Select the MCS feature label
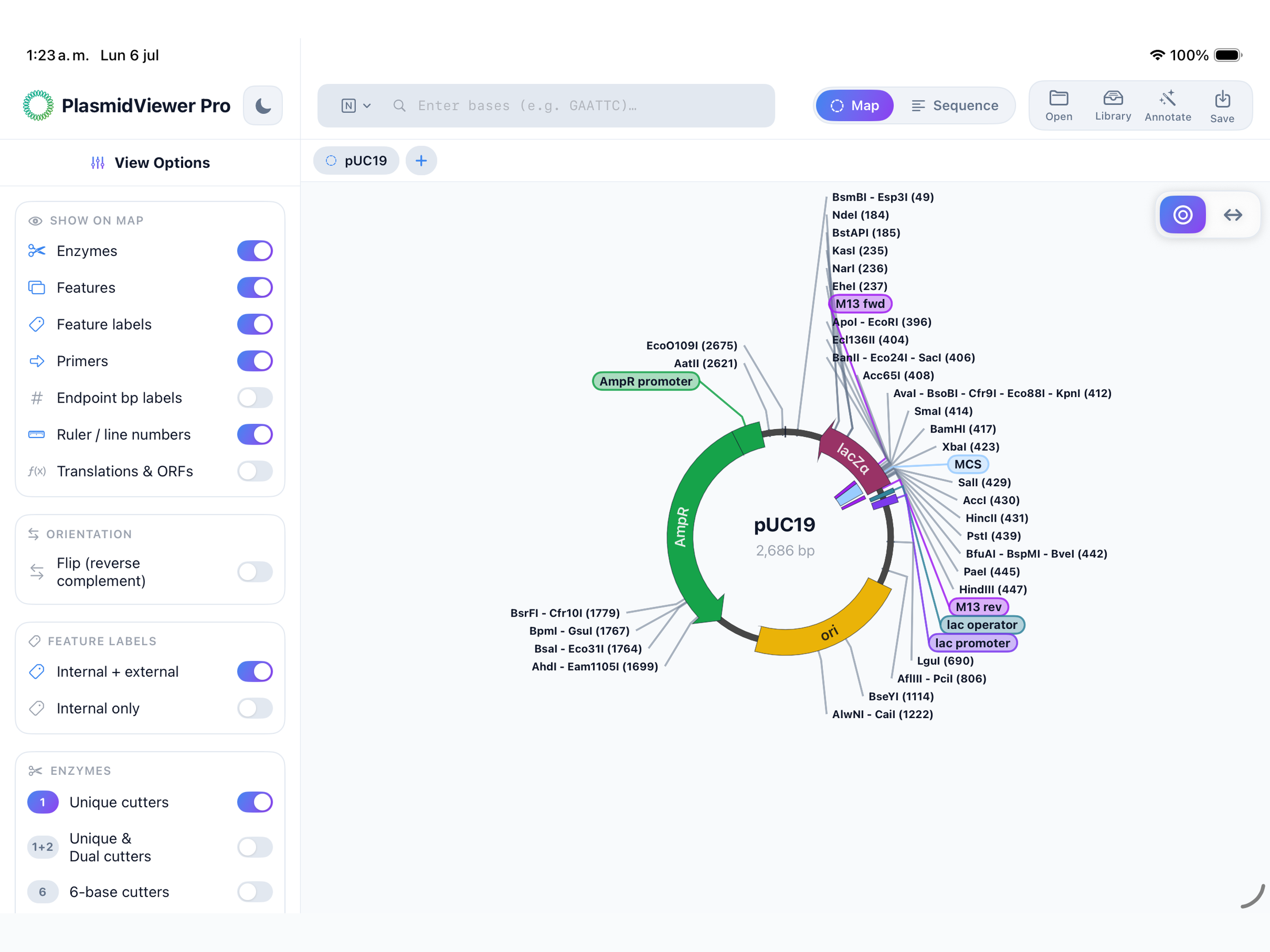The height and width of the screenshot is (952, 1270). [968, 464]
